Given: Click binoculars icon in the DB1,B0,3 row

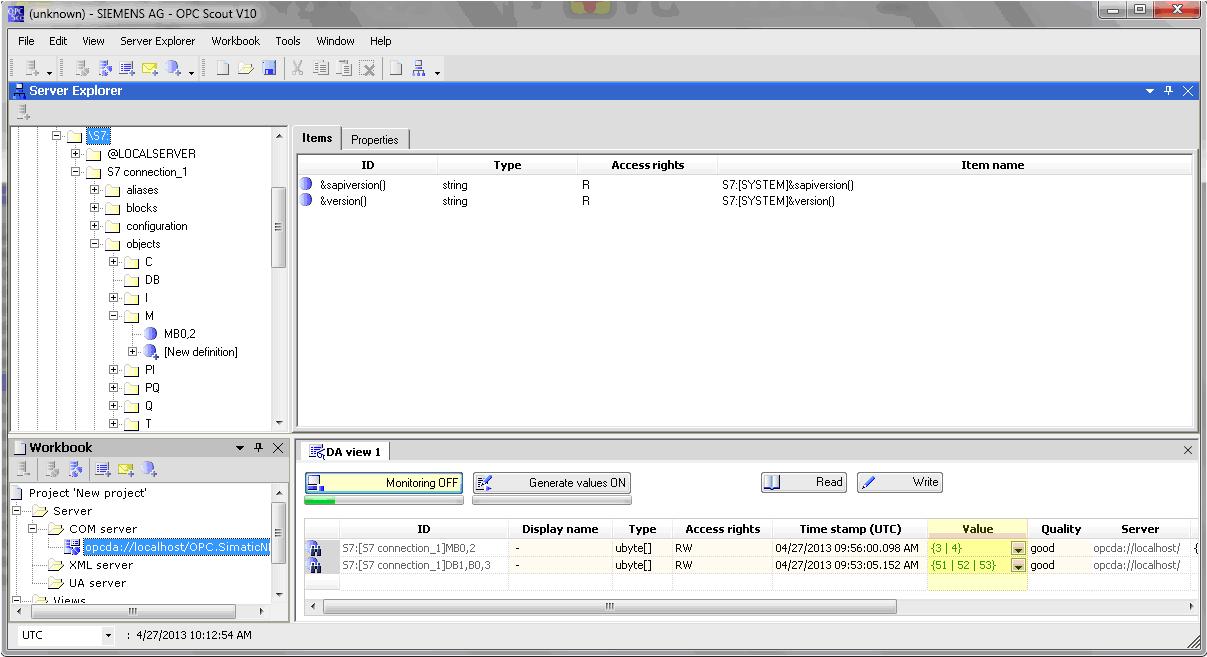Looking at the screenshot, I should 316,565.
